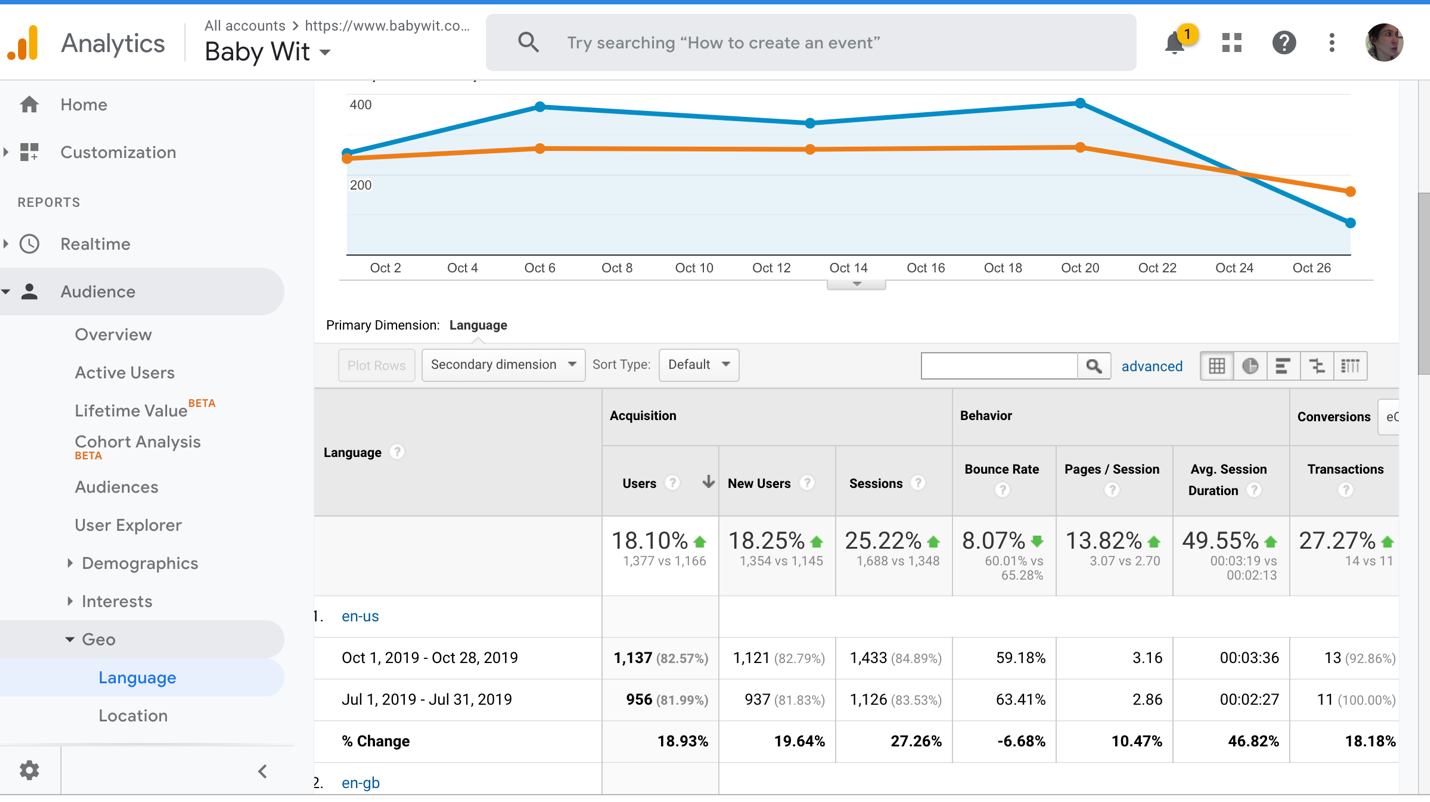Open Lifetime Value report
The image size is (1430, 802).
[131, 410]
